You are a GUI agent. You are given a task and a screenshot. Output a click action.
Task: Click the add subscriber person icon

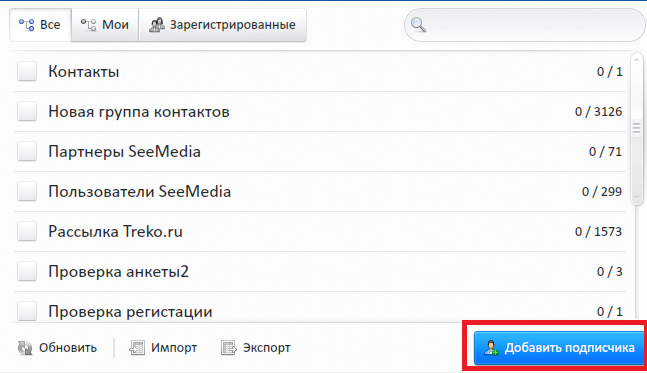491,348
